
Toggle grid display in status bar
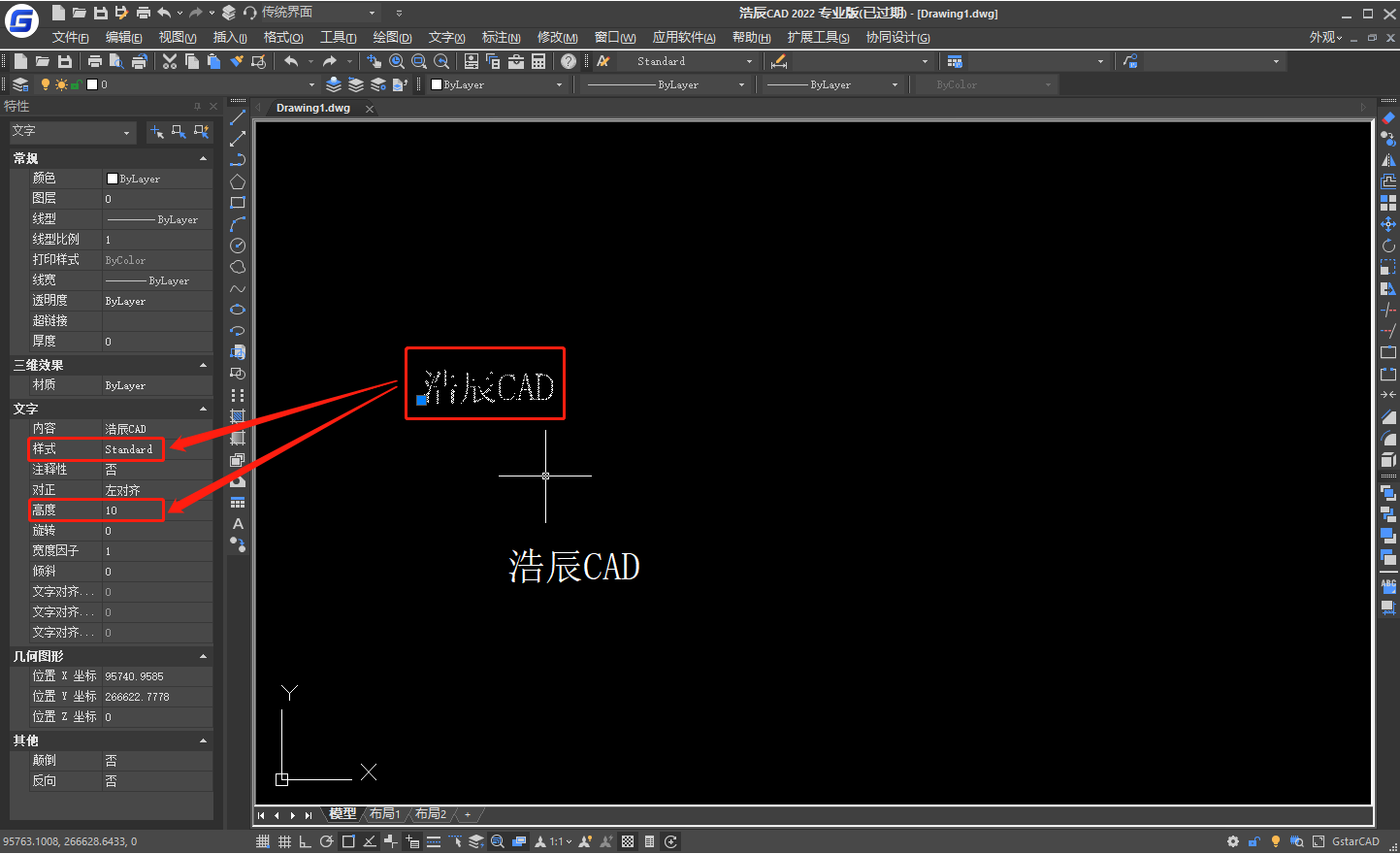pos(284,841)
